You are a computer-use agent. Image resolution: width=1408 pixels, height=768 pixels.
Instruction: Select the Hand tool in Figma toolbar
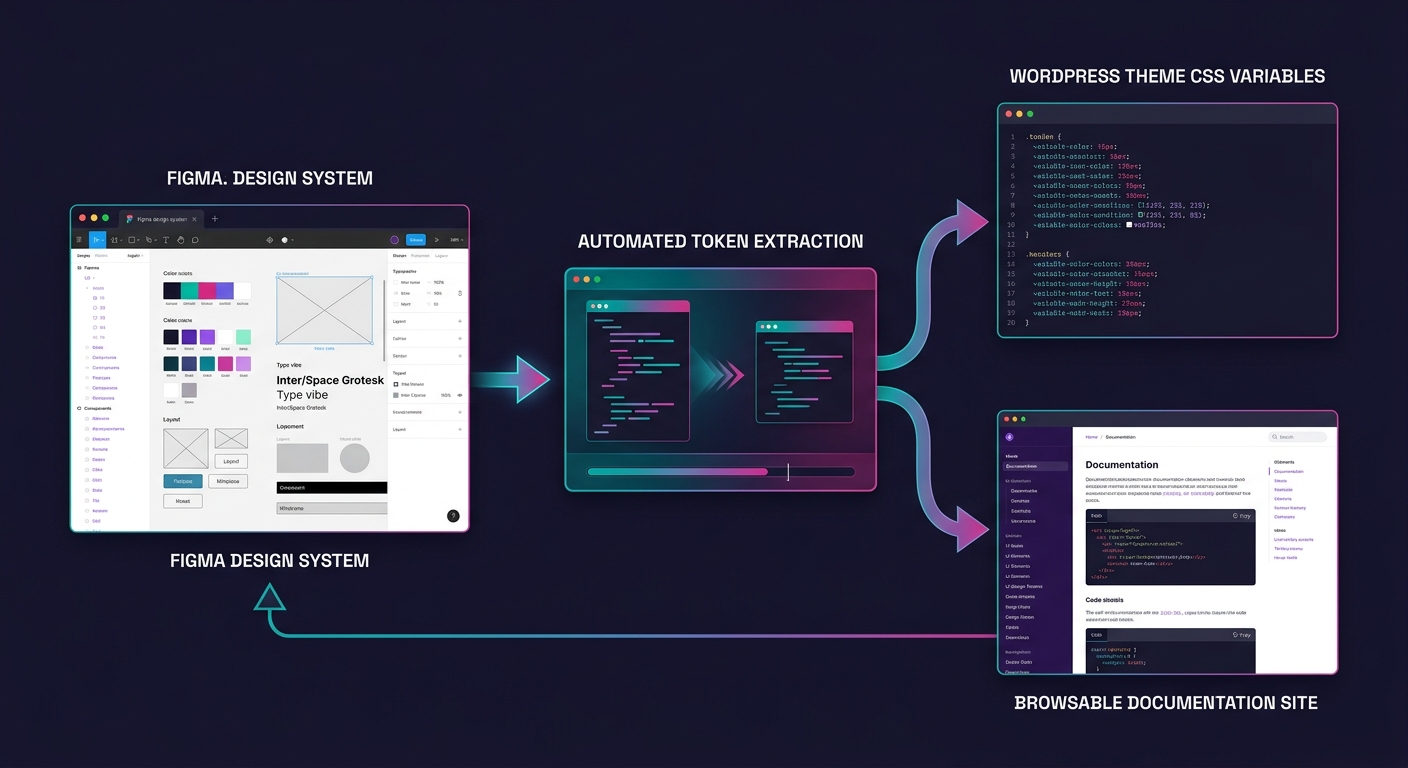click(x=180, y=240)
